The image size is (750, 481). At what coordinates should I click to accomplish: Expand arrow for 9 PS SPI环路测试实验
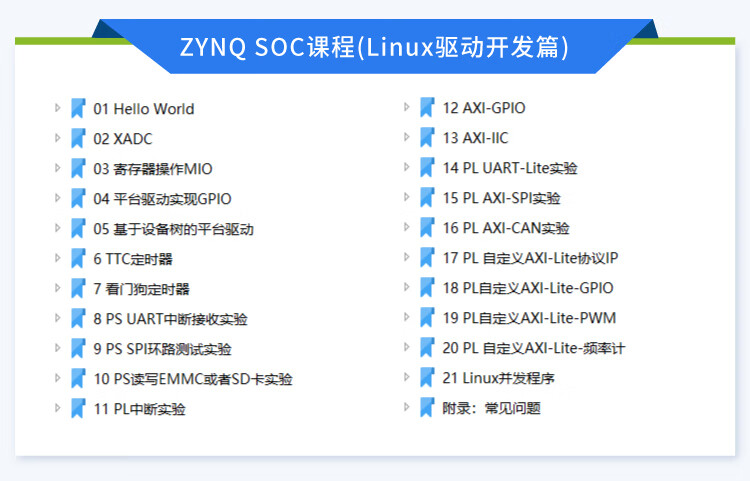(57, 348)
